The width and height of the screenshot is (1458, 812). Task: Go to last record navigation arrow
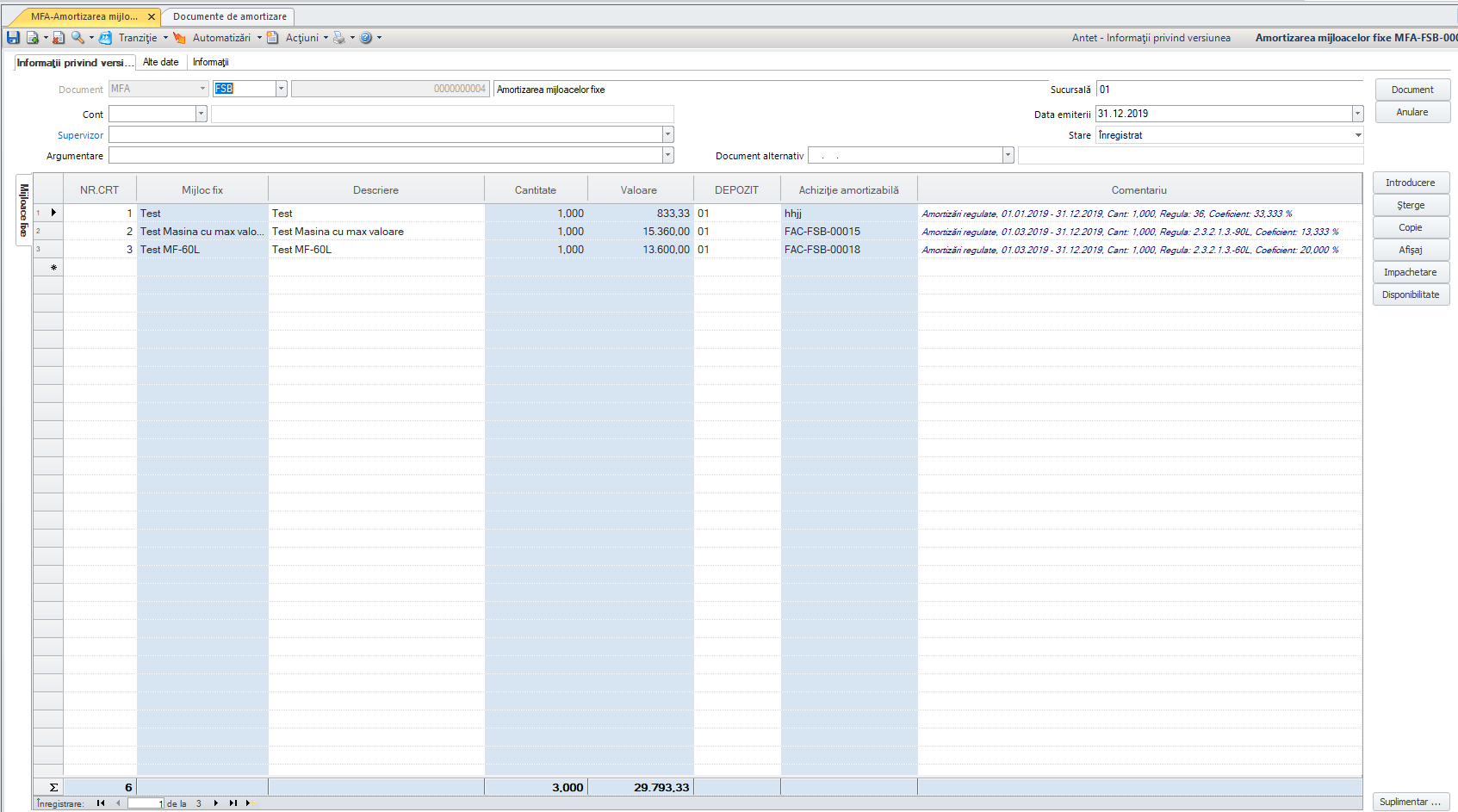[x=233, y=803]
